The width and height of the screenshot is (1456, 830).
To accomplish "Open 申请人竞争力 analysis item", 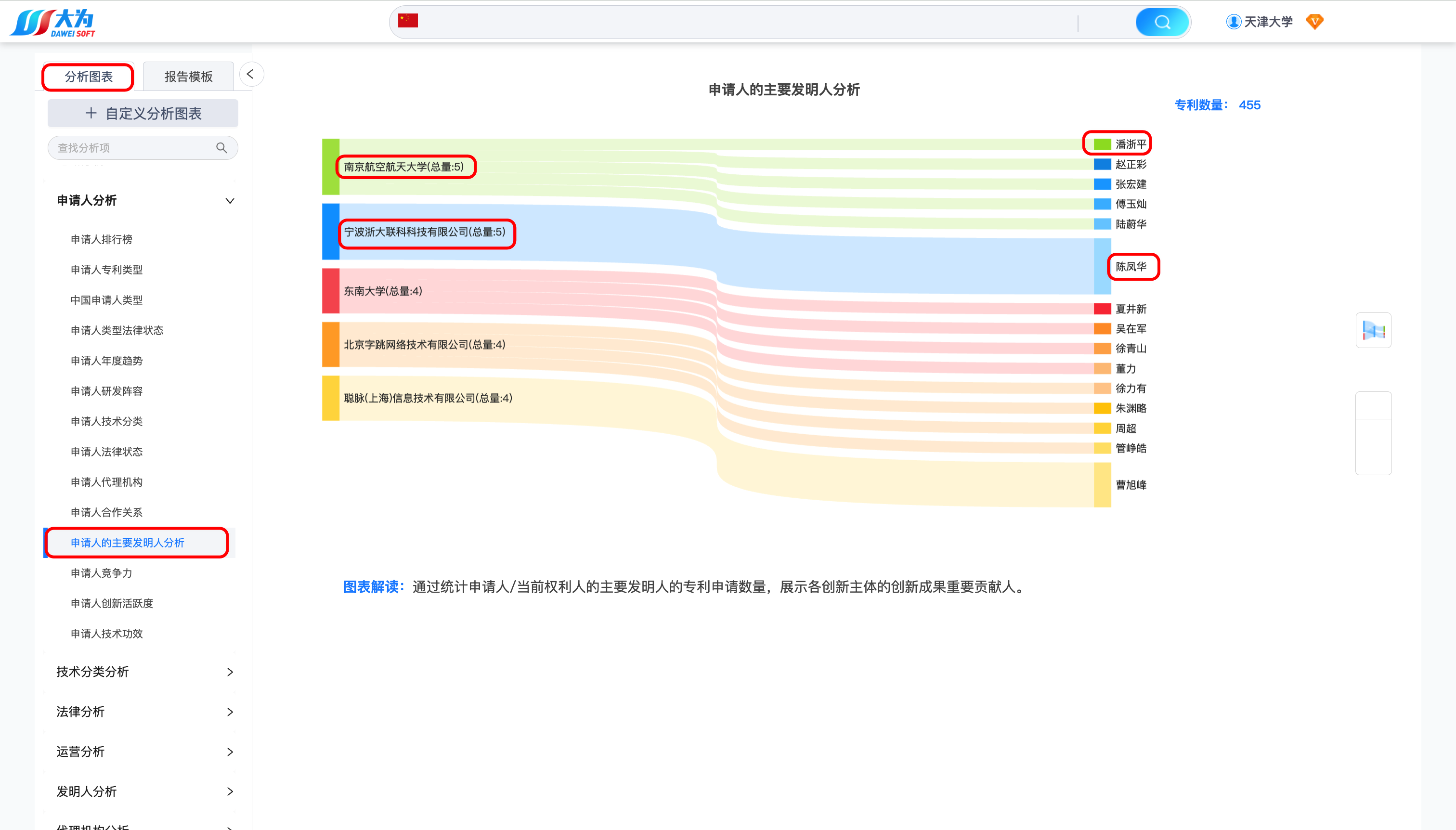I will [x=102, y=573].
